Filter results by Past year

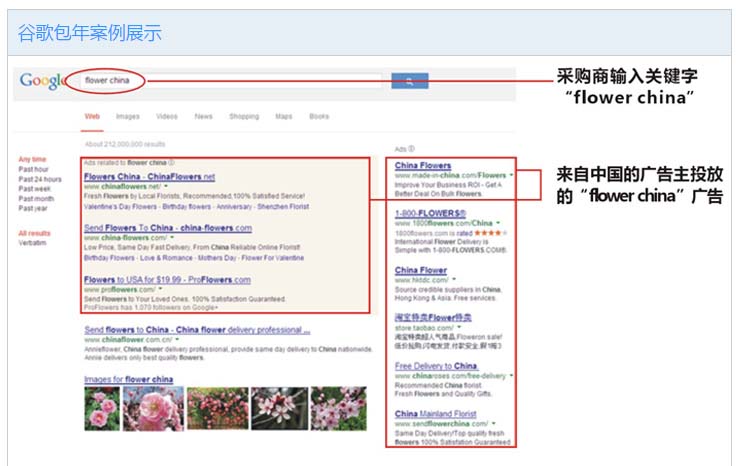pos(33,208)
